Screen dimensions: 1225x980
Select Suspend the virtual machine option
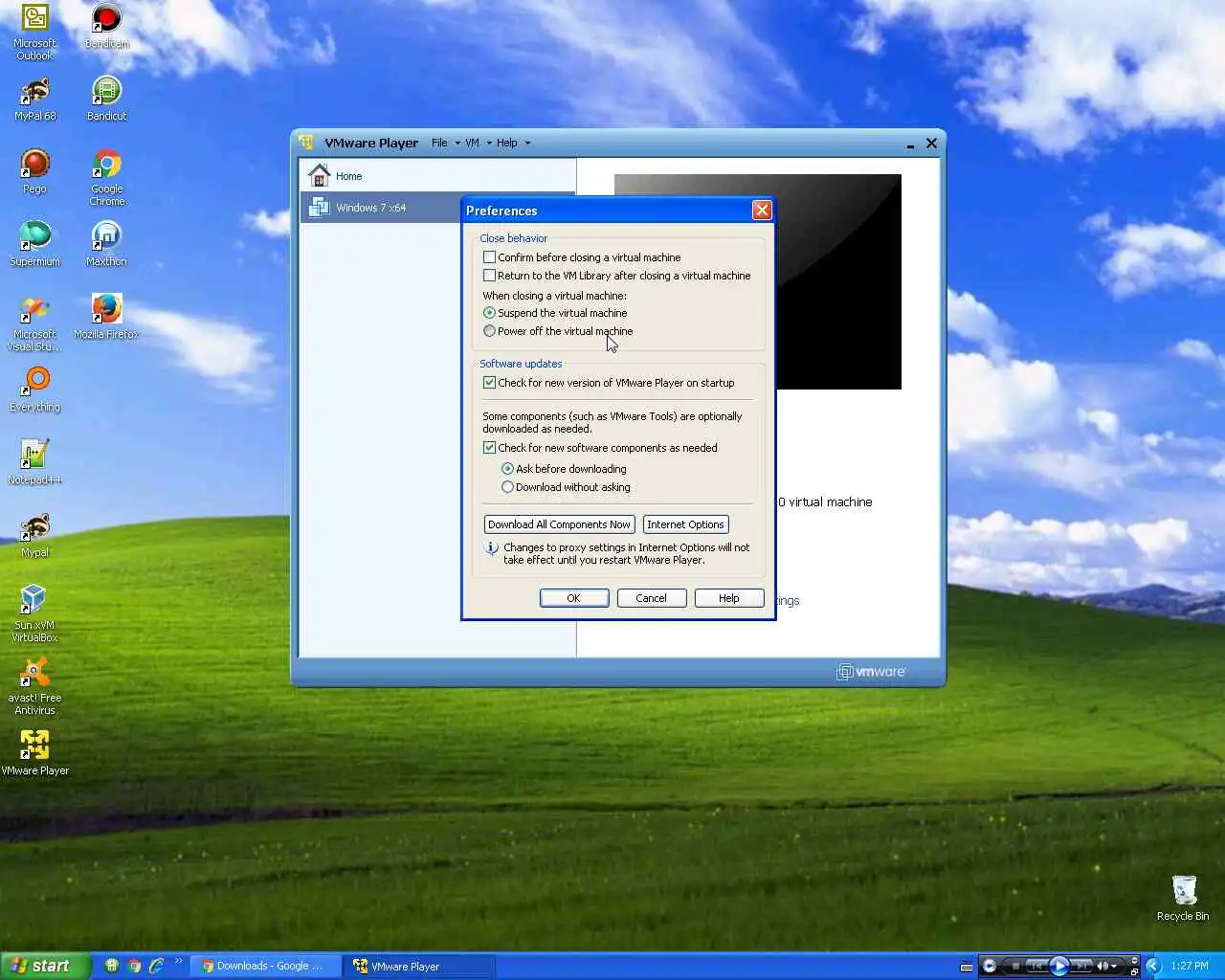pos(490,313)
